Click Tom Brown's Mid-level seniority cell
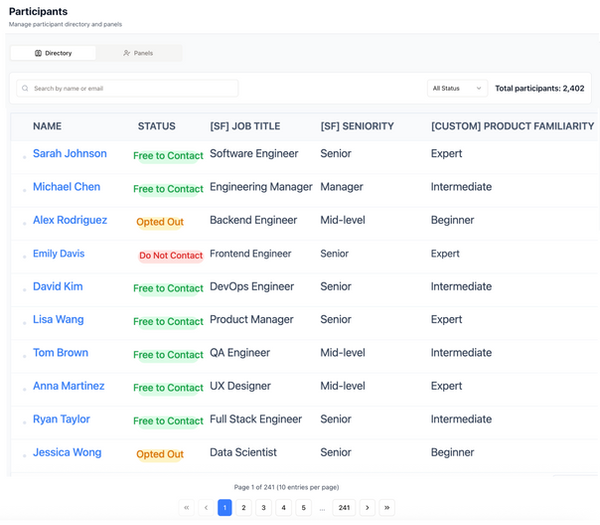This screenshot has height=525, width=600. [343, 353]
